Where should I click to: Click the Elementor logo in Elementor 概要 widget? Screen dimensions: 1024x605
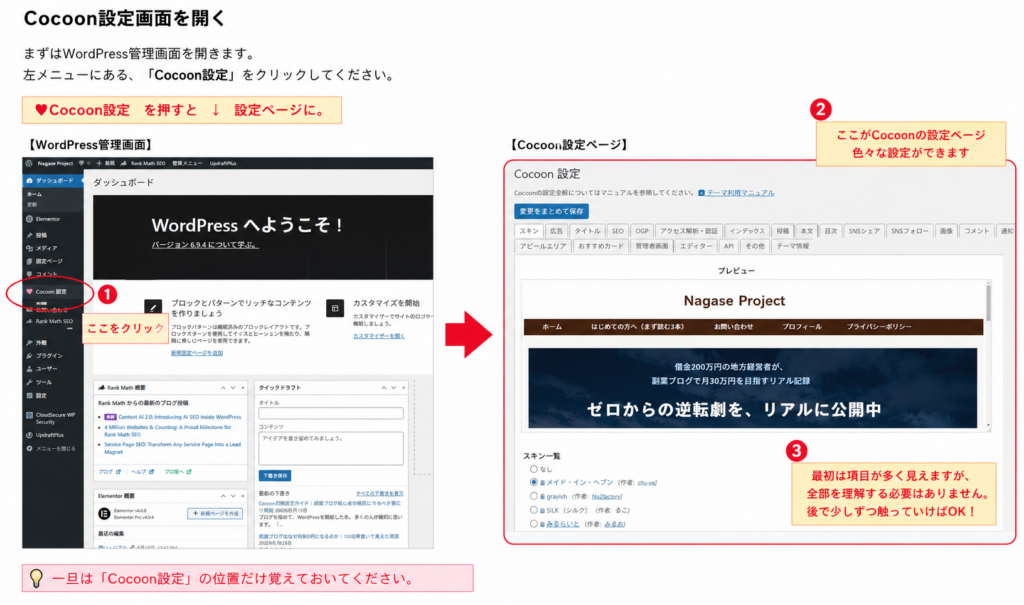pos(104,514)
